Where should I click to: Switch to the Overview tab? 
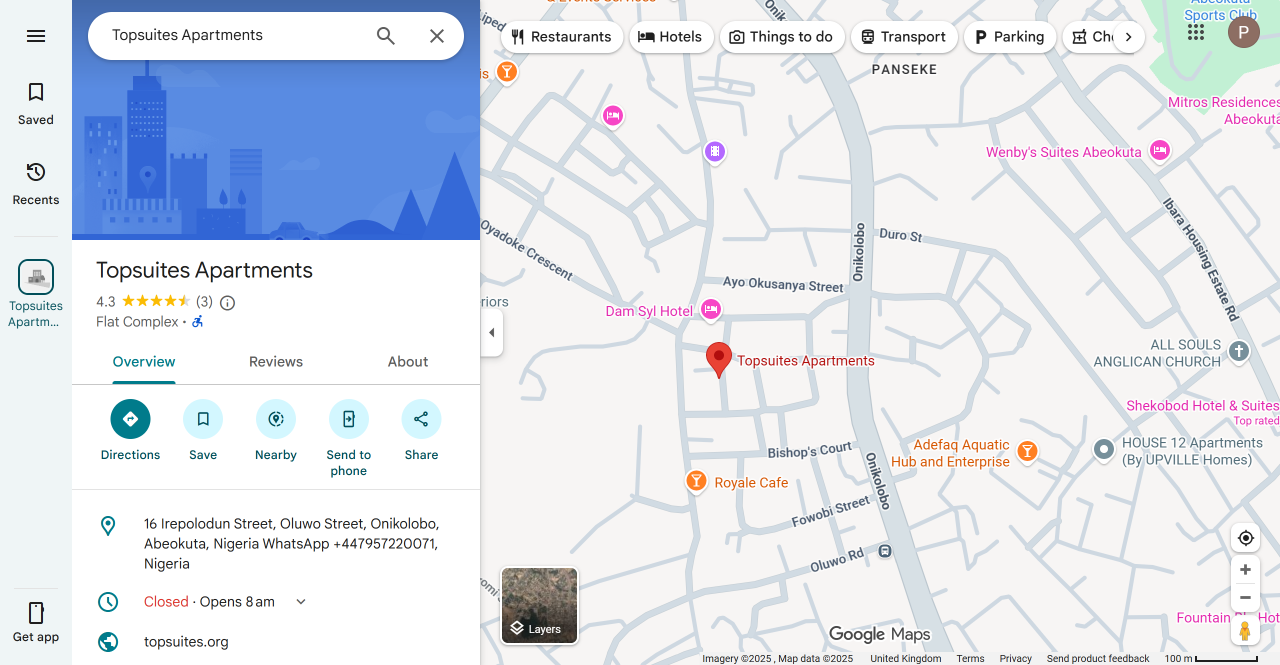pos(144,362)
